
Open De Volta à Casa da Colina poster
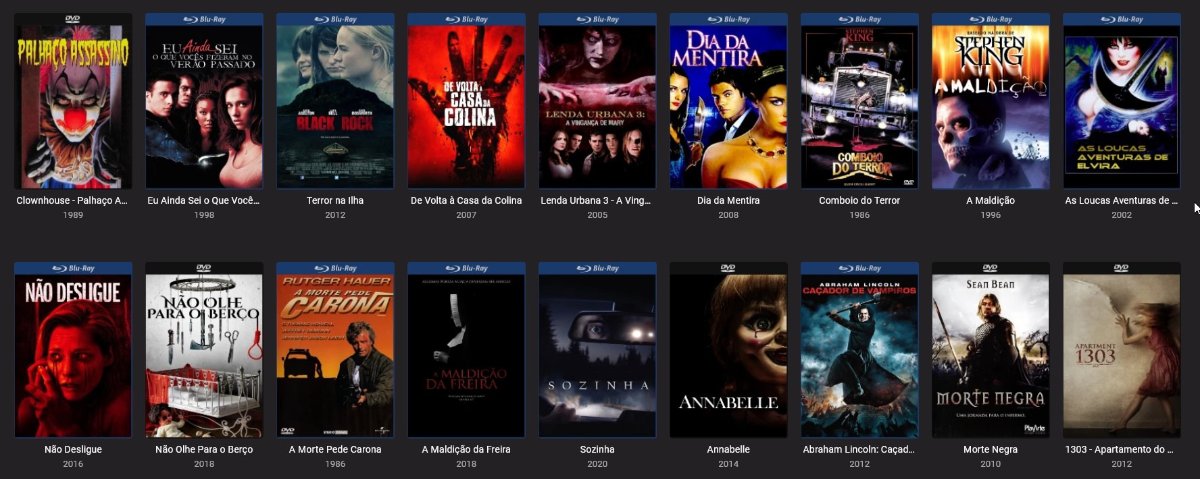466,100
